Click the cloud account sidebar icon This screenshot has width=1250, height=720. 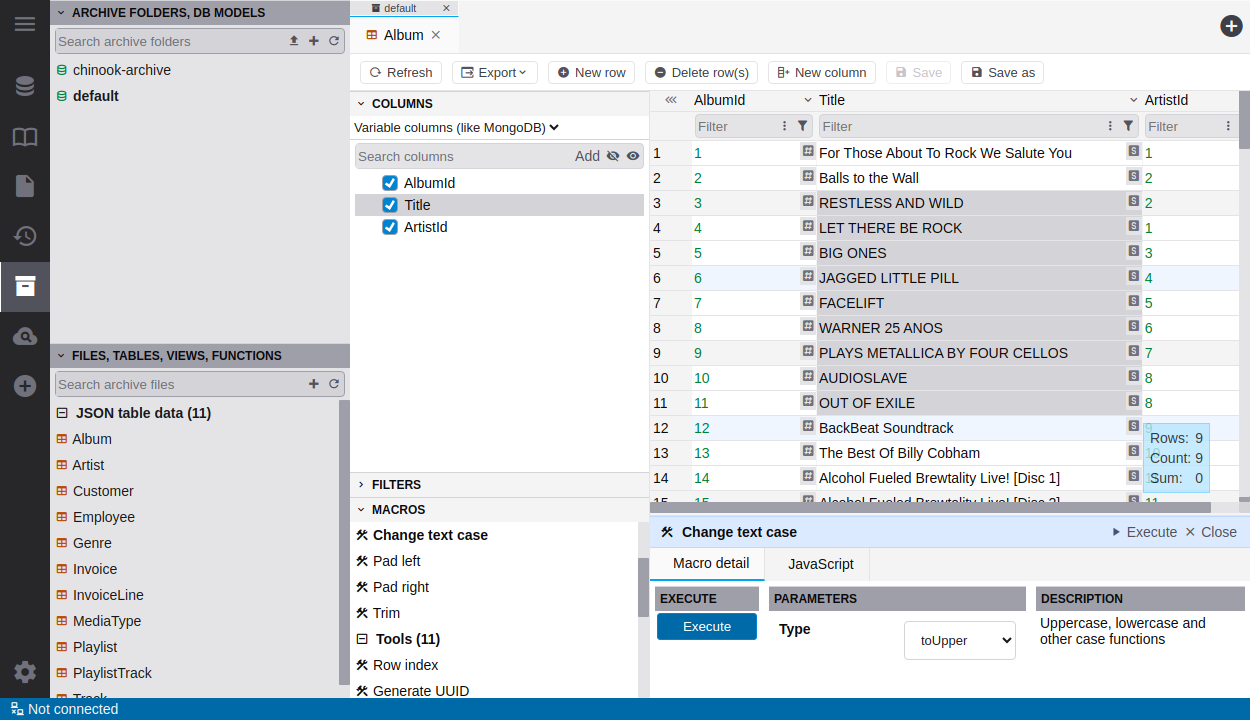tap(25, 337)
